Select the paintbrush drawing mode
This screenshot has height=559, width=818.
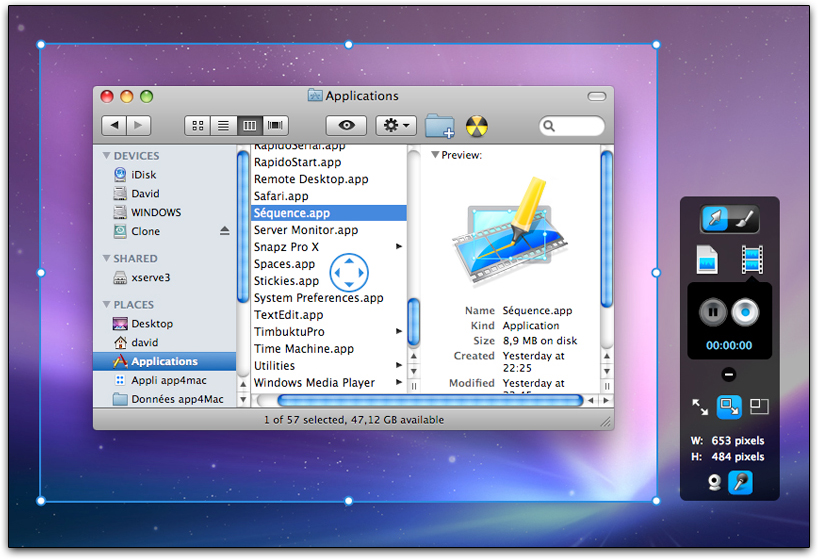pos(744,220)
